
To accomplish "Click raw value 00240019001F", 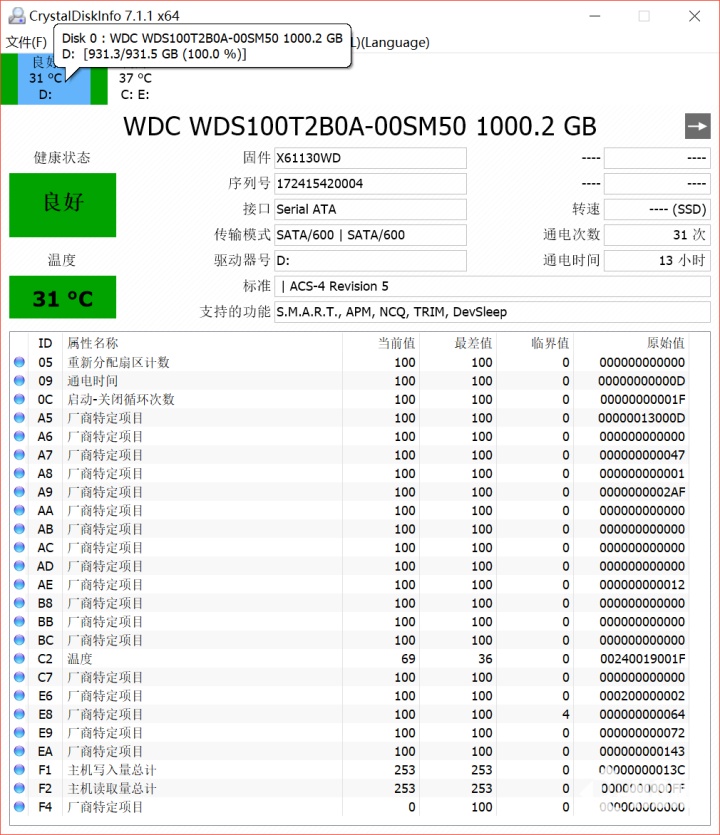I will click(x=642, y=659).
